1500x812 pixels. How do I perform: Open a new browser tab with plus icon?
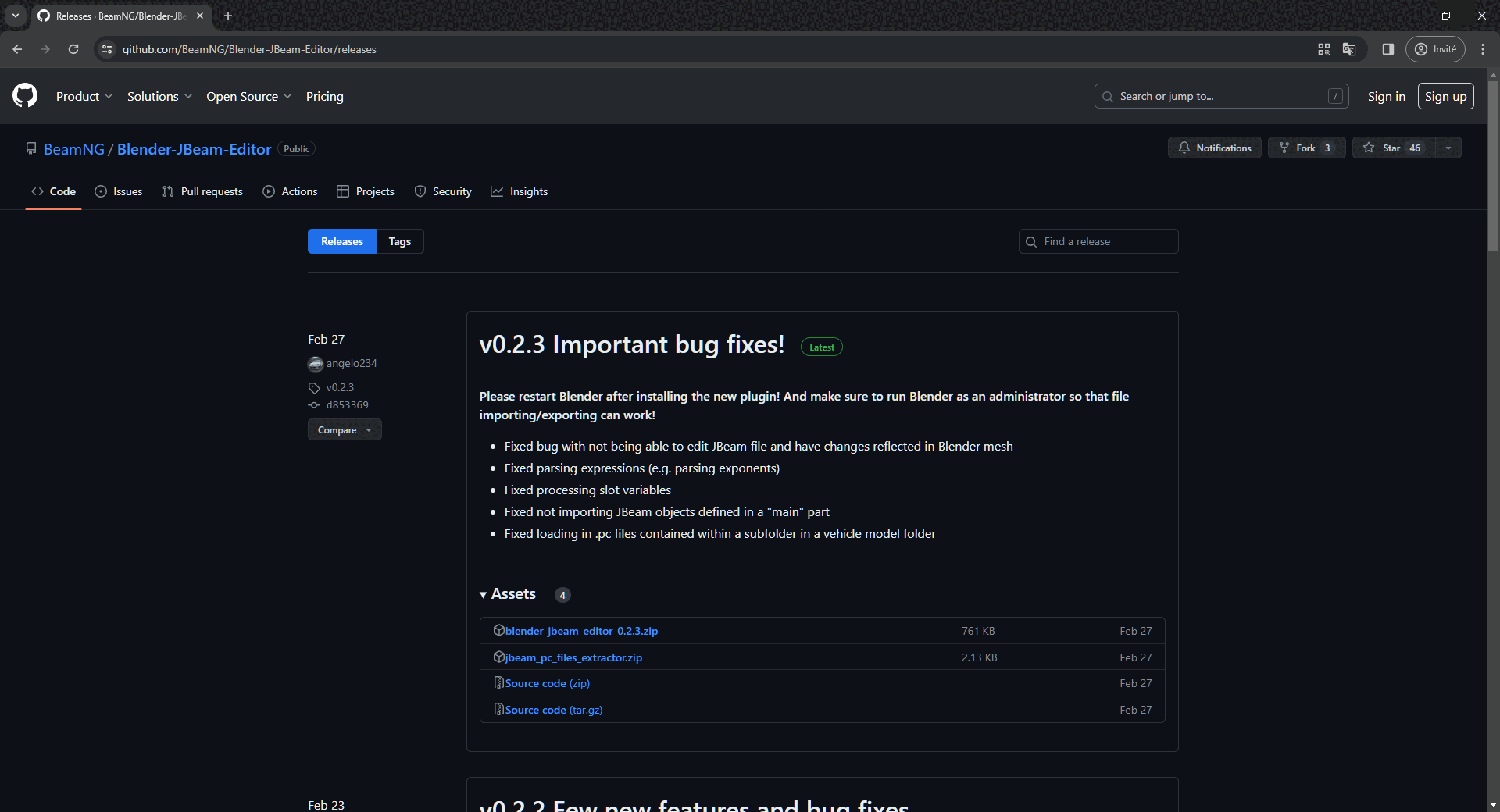point(228,16)
